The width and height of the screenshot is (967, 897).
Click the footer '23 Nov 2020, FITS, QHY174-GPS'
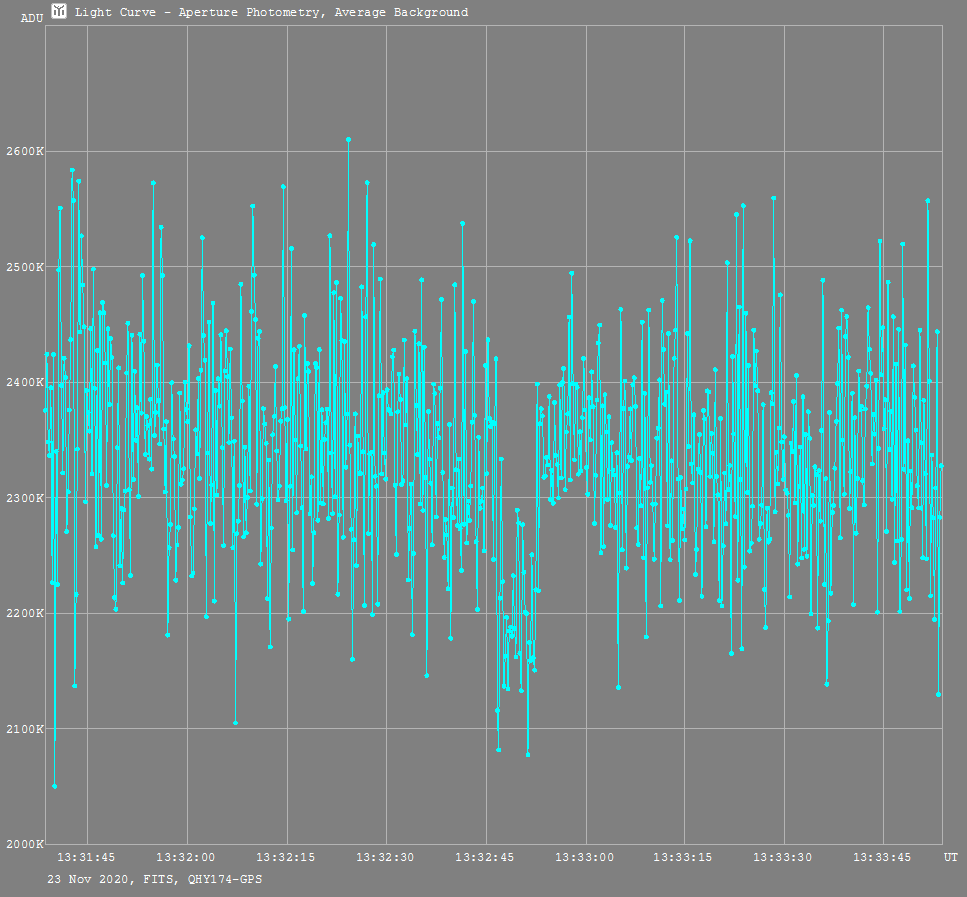click(x=155, y=880)
